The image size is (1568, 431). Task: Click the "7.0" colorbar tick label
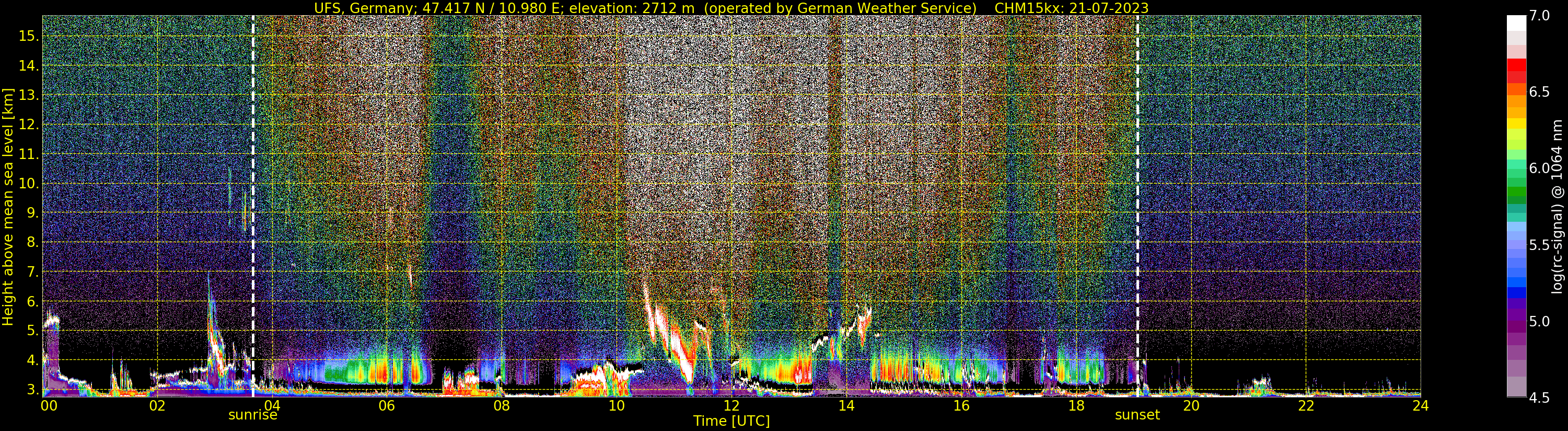coord(1539,16)
